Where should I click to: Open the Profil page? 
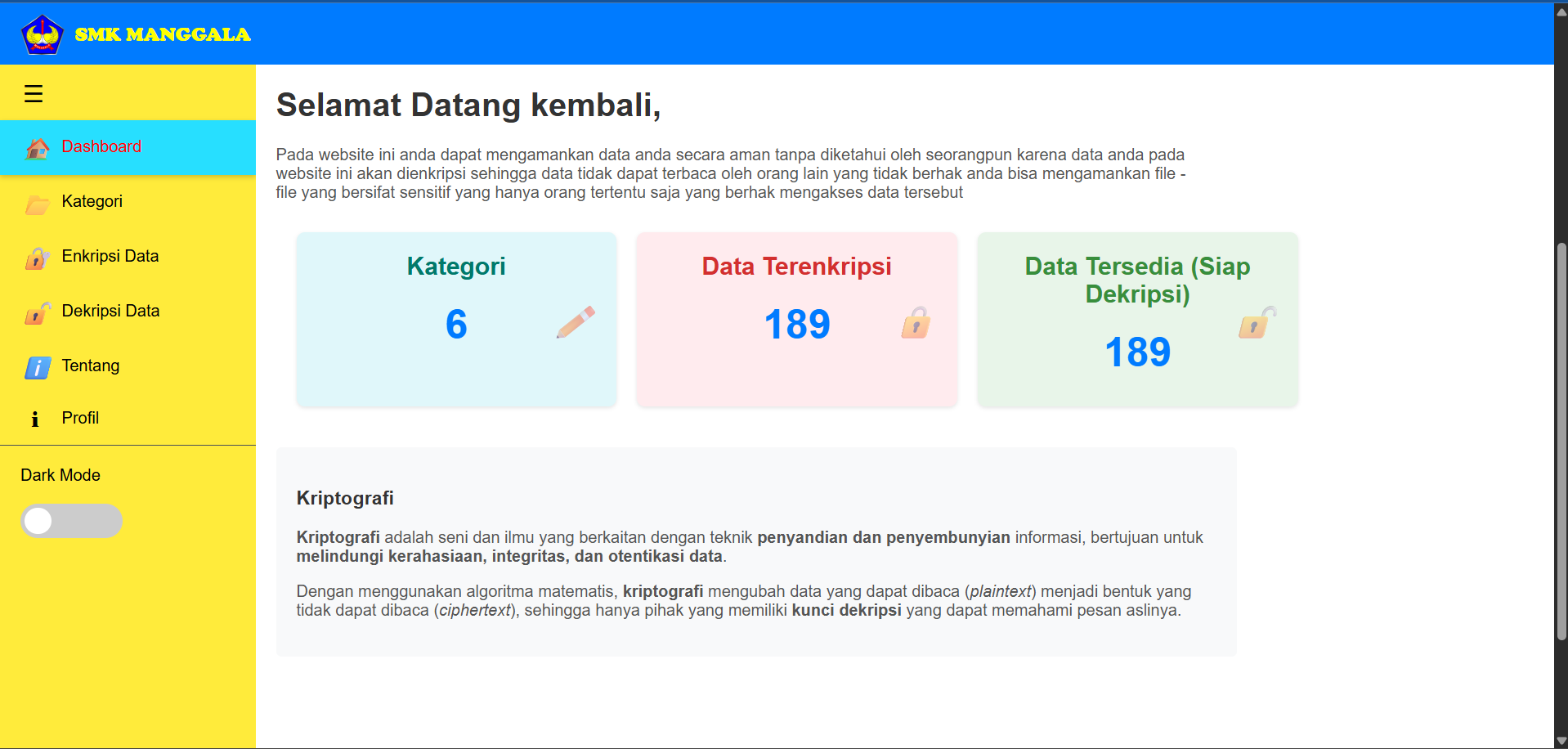(81, 418)
